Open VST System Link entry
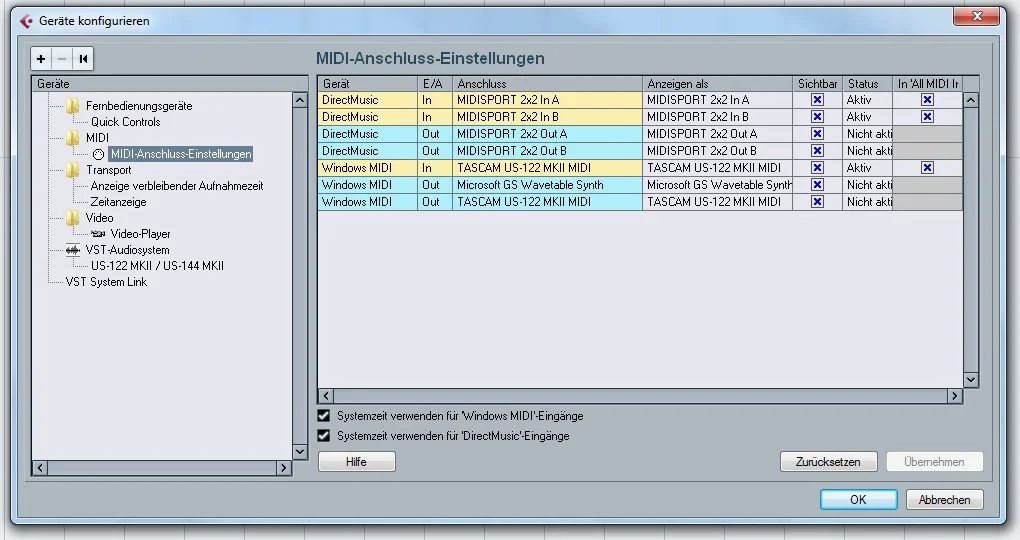The image size is (1020, 540). (x=106, y=282)
